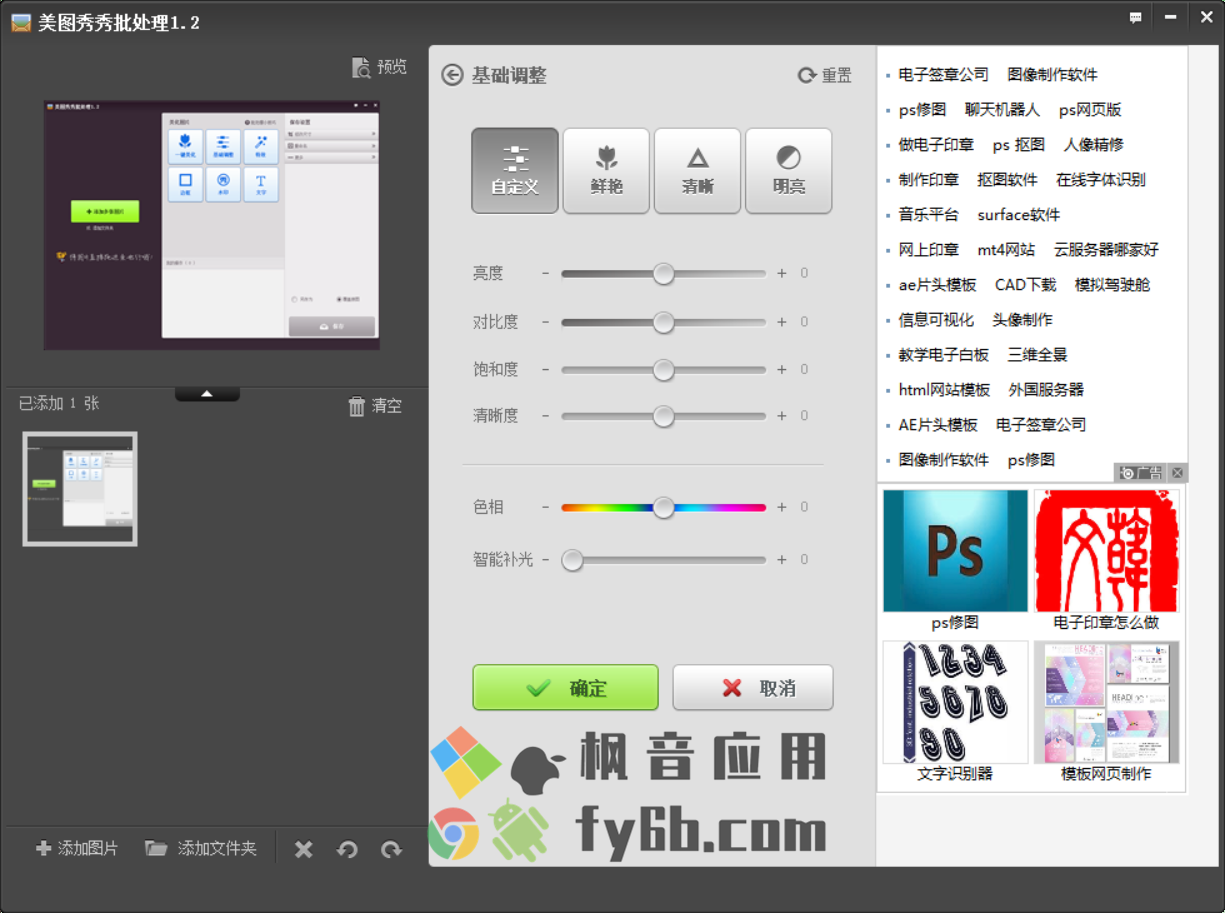Viewport: 1225px width, 913px height.
Task: Open the 信息可视化 ad link
Action: [936, 320]
